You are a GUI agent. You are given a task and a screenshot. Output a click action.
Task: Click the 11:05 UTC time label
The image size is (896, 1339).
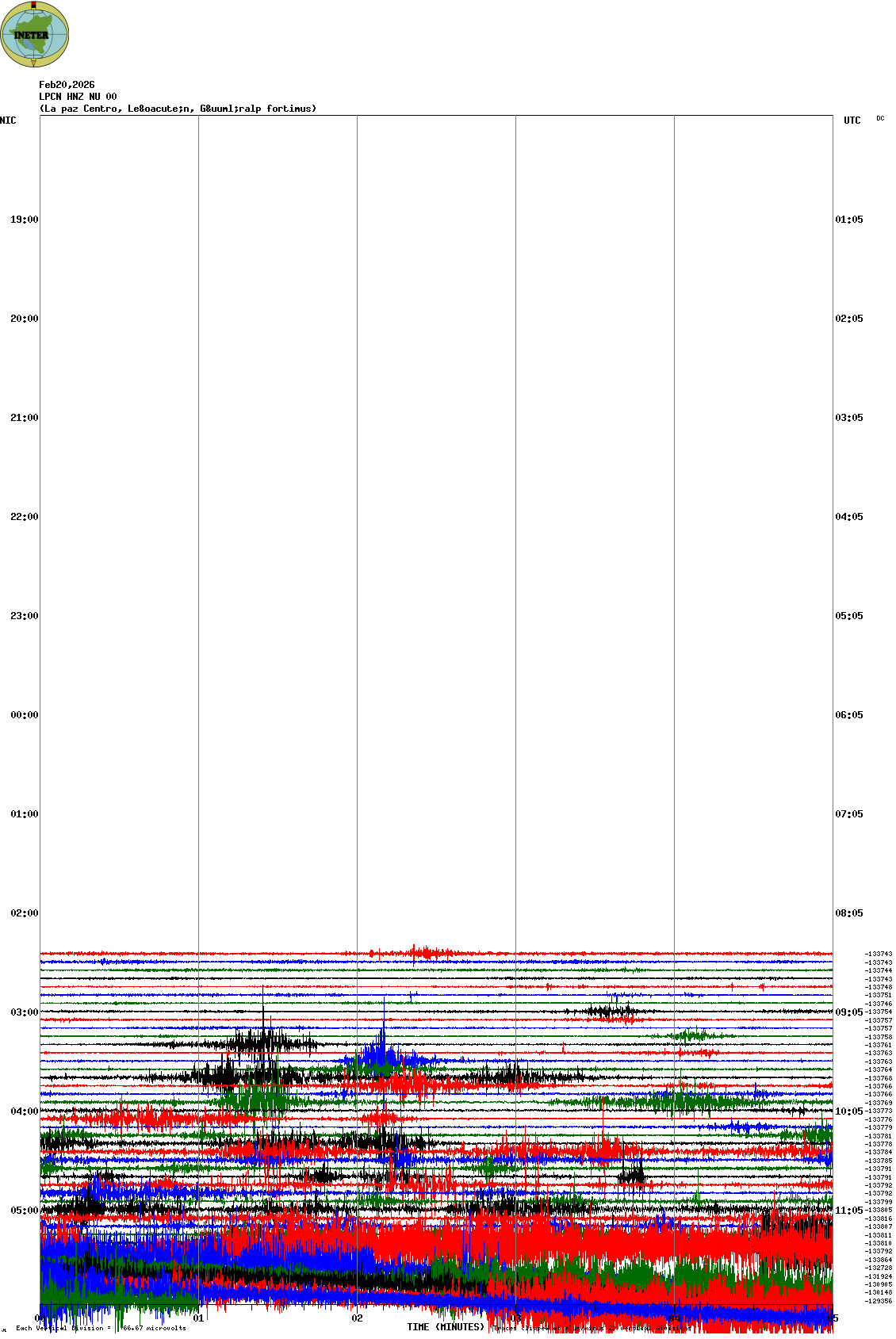click(x=848, y=1211)
